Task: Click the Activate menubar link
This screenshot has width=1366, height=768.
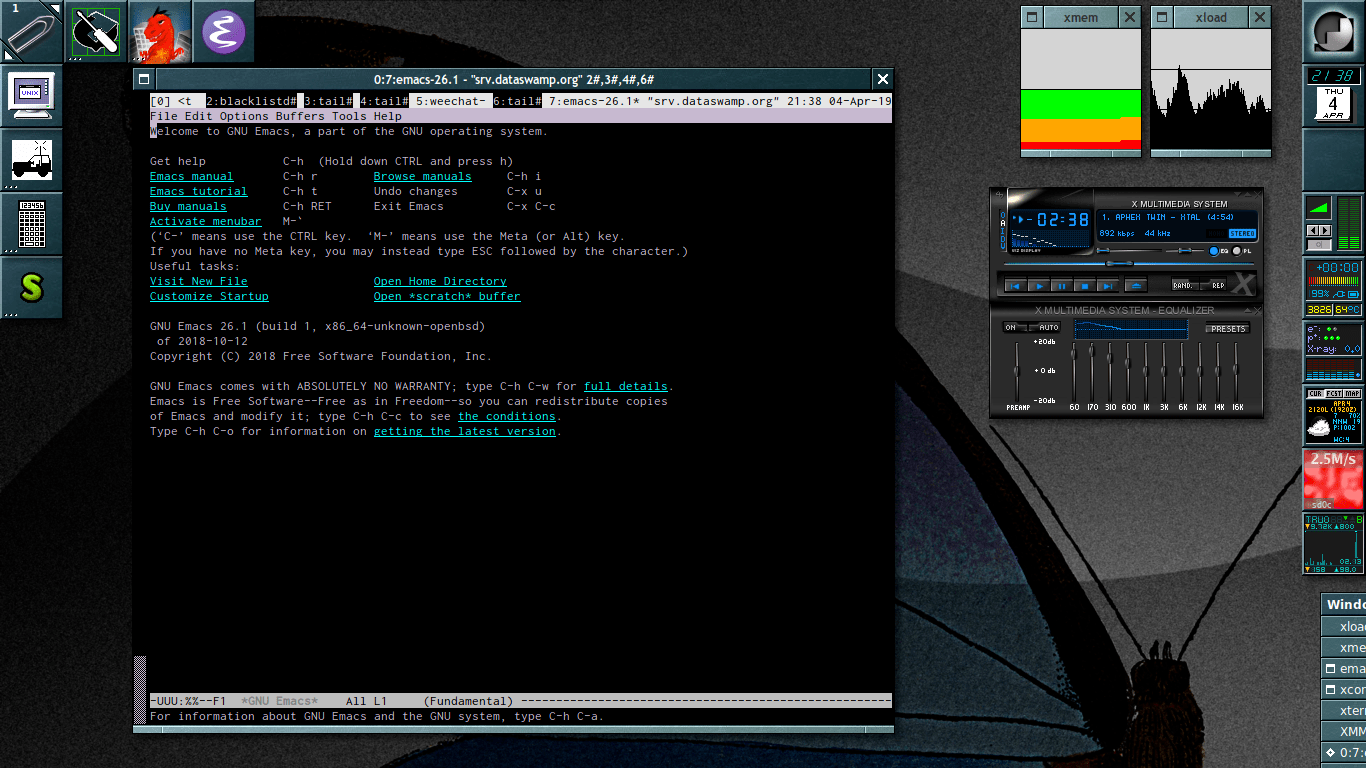Action: point(205,221)
